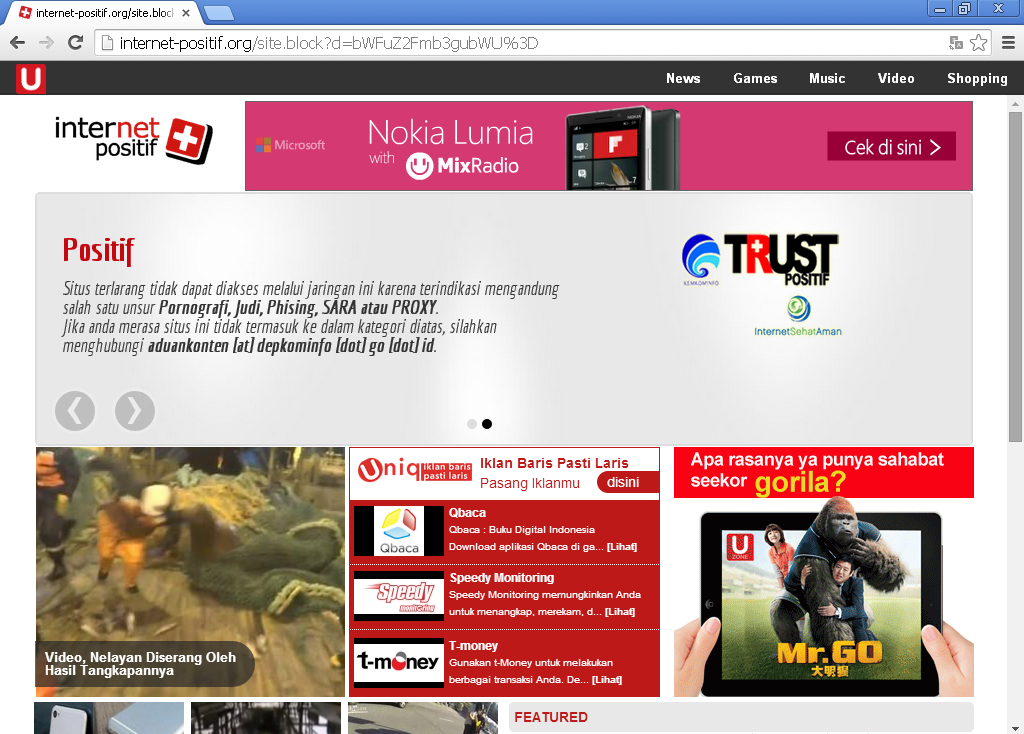Click the Trust Positif logo
The height and width of the screenshot is (734, 1024).
[780, 259]
